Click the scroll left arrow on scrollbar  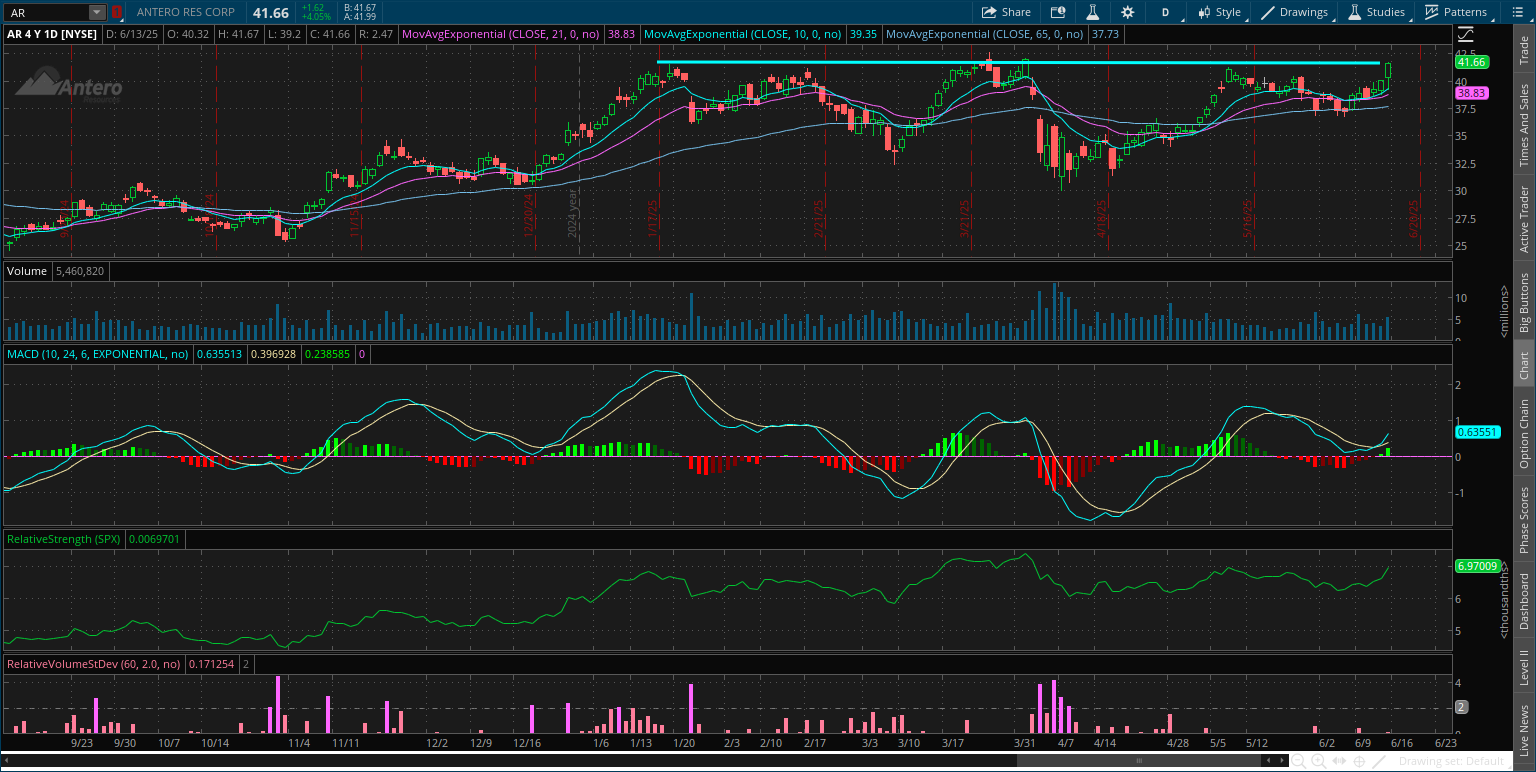1269,761
